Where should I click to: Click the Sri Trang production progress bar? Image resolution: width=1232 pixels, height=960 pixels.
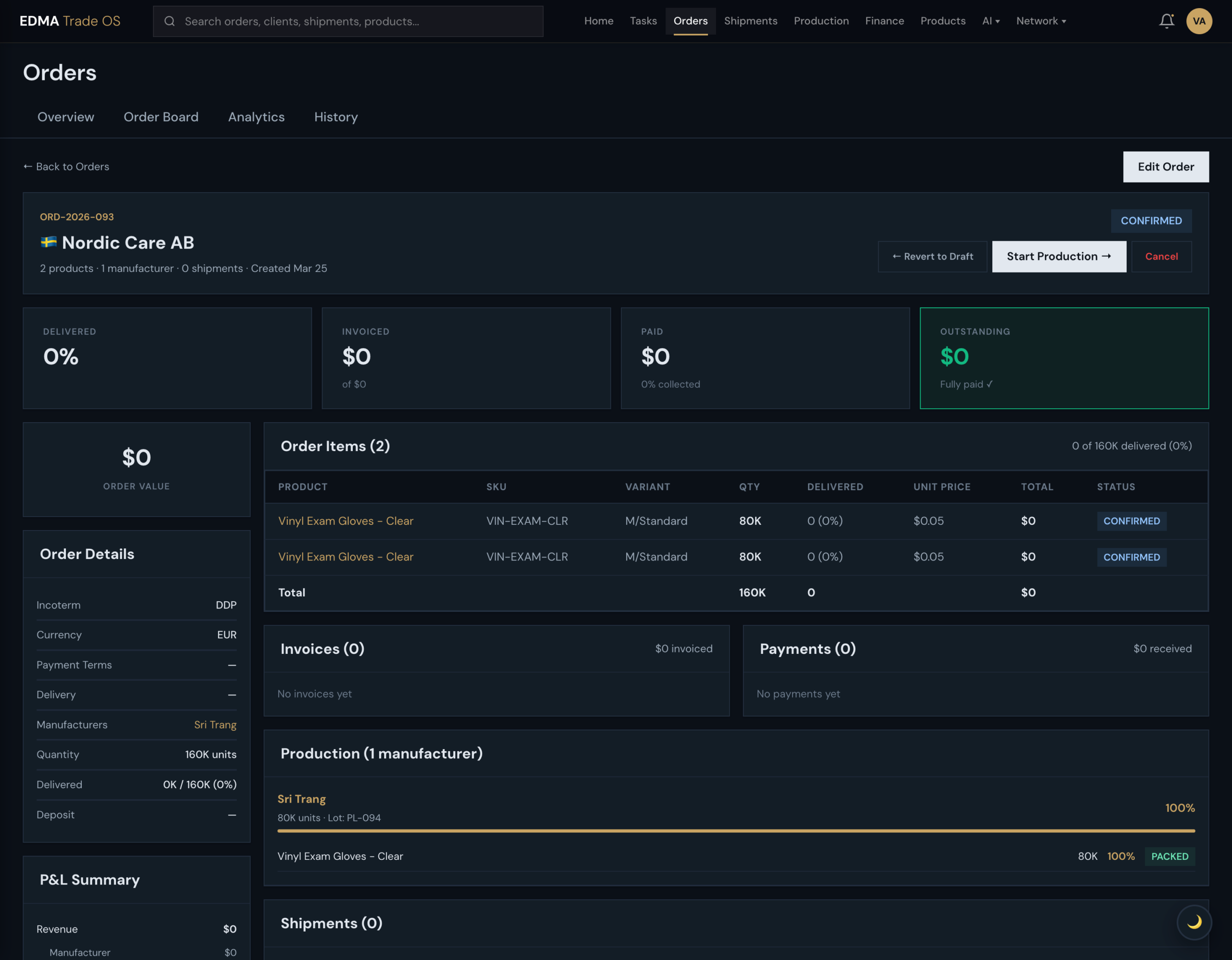(x=735, y=831)
